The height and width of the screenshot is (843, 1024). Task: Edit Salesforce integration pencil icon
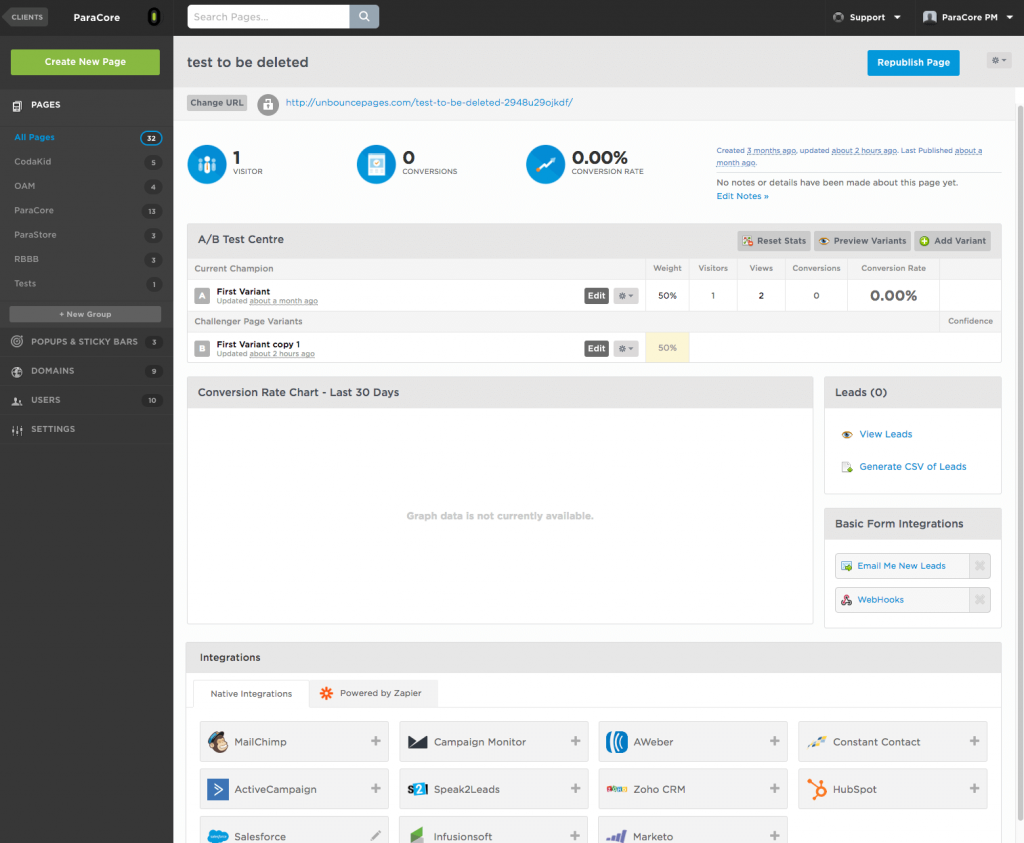(376, 836)
